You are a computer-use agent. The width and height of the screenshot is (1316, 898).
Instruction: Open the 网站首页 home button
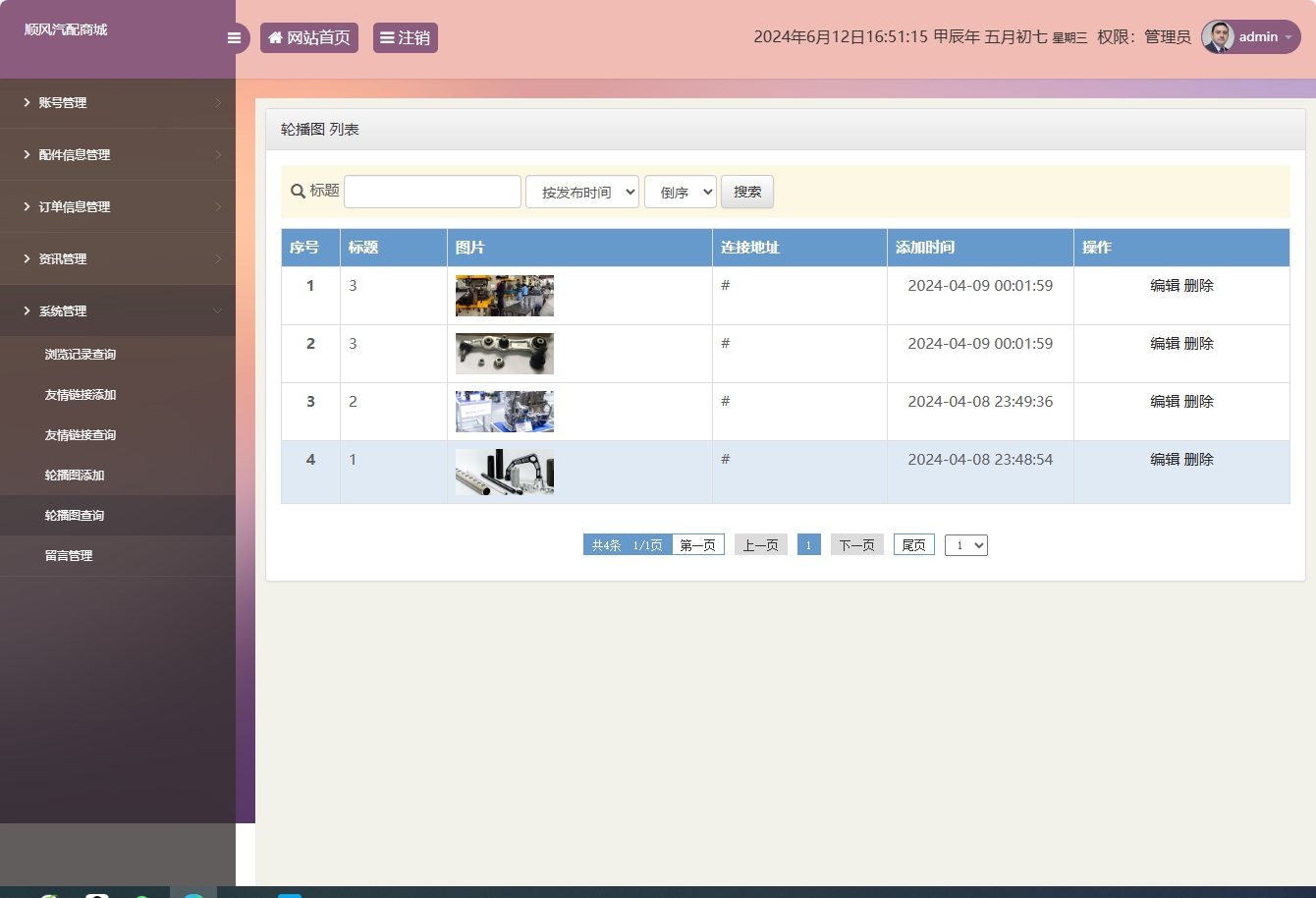(x=309, y=38)
